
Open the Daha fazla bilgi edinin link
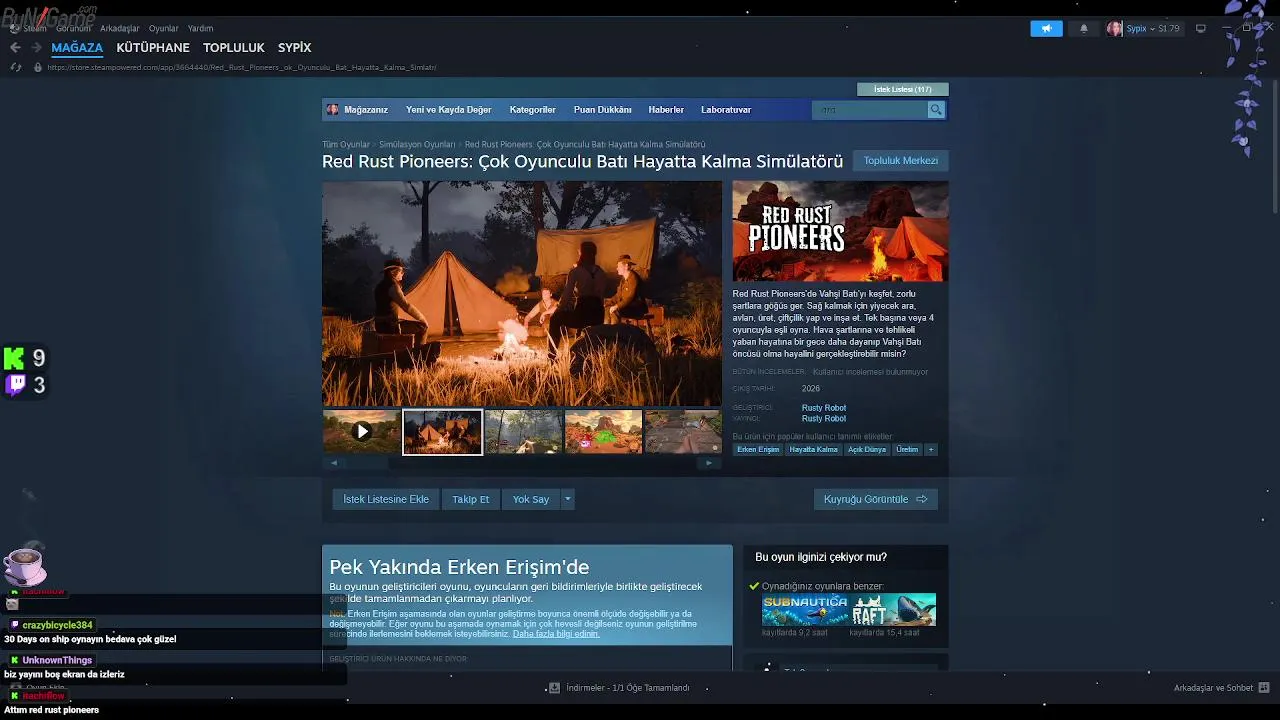point(556,634)
